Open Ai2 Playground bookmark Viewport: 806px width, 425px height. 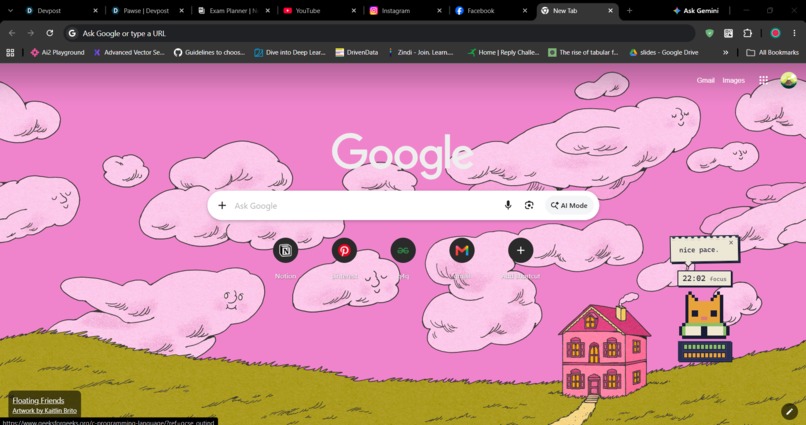point(58,52)
